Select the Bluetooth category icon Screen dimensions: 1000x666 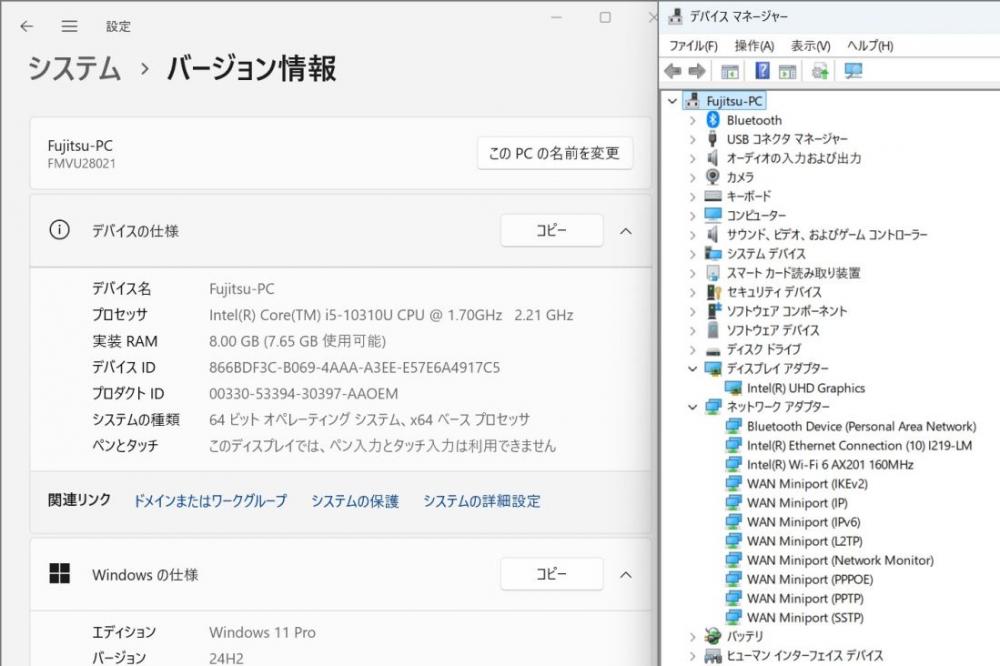click(713, 120)
